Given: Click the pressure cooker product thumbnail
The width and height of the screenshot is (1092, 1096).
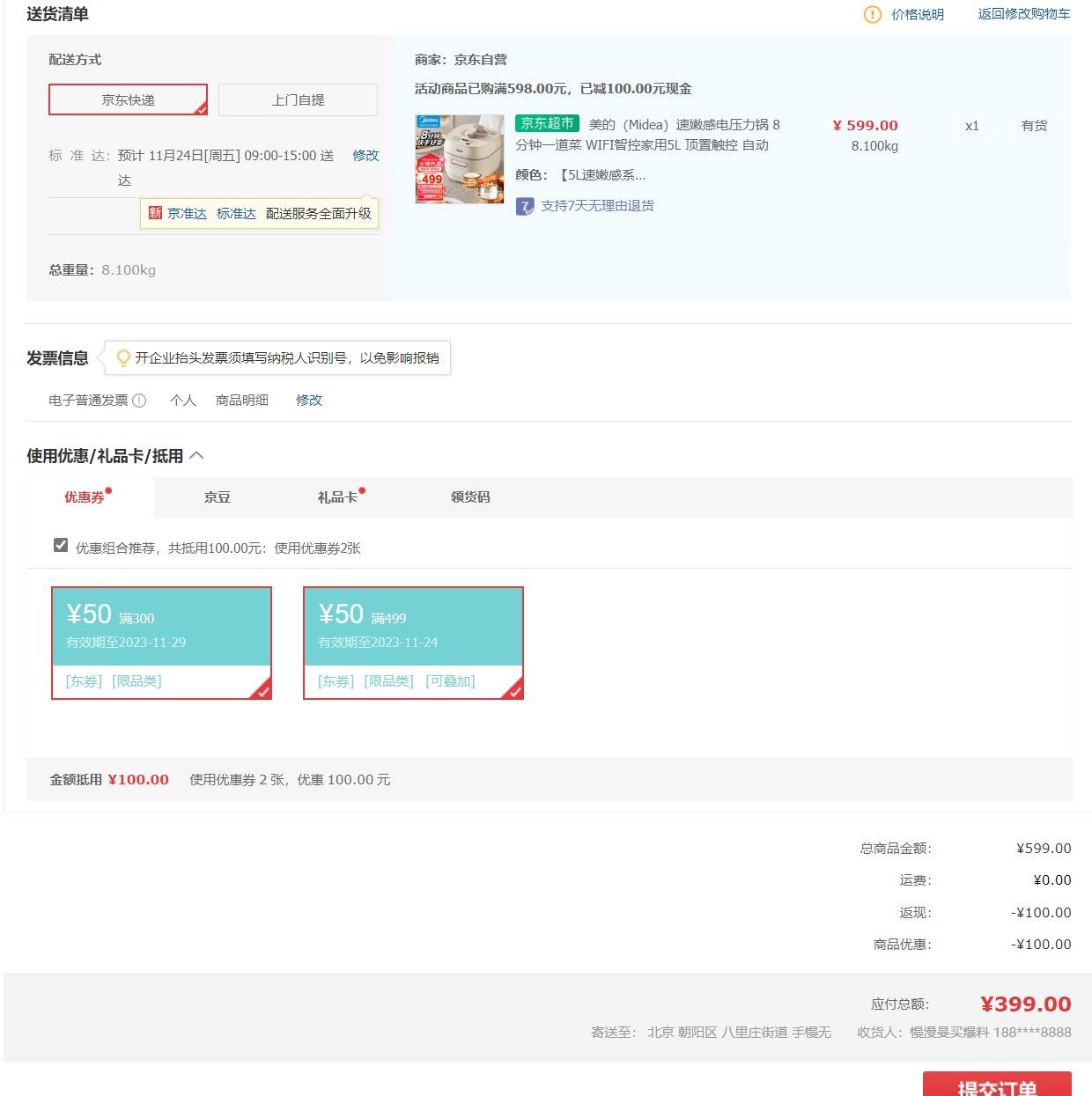Looking at the screenshot, I should (460, 159).
